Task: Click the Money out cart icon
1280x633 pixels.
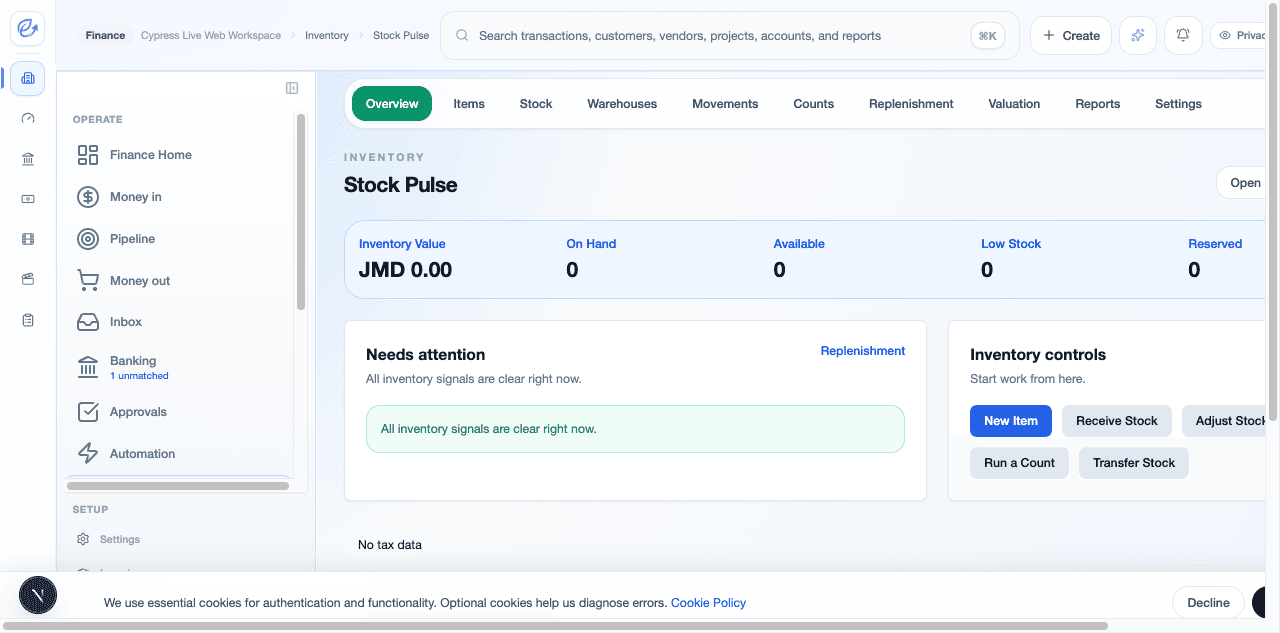Action: pyautogui.click(x=88, y=281)
